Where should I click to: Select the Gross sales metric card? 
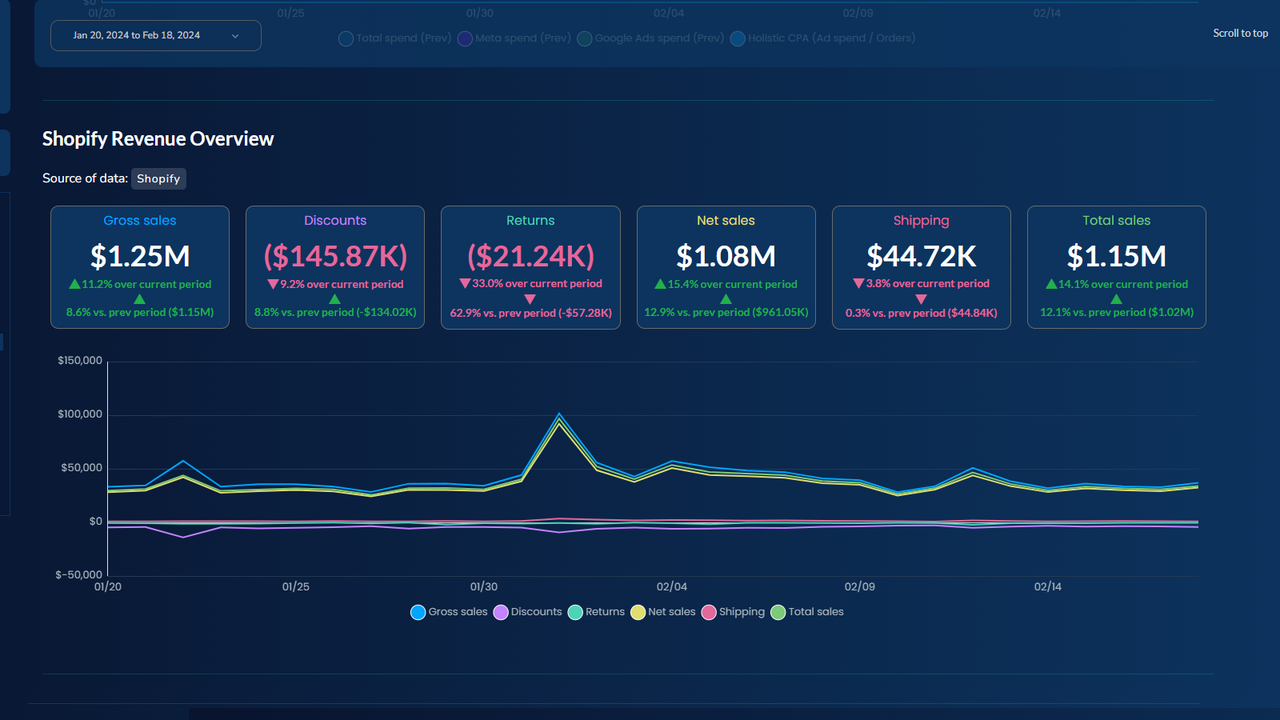point(140,267)
